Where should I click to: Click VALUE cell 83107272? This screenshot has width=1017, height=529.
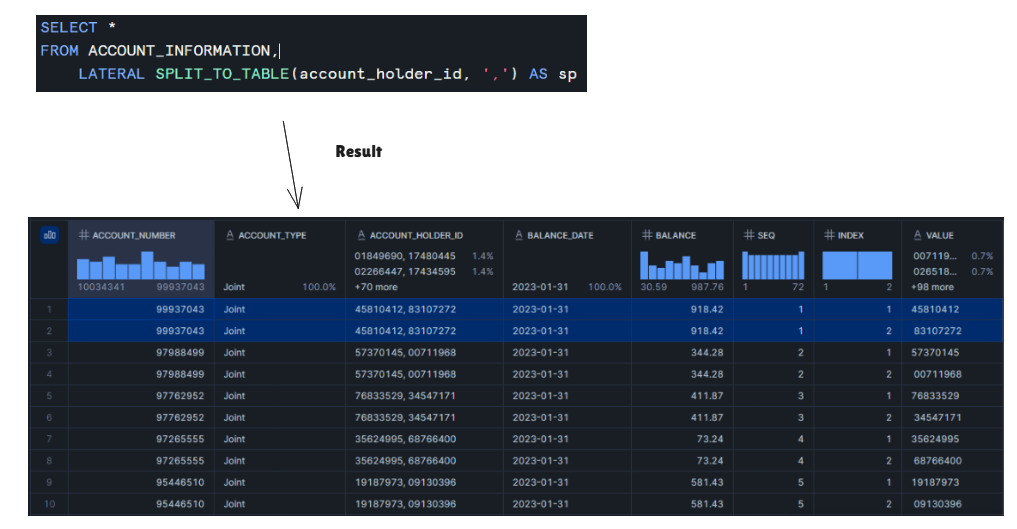point(937,331)
